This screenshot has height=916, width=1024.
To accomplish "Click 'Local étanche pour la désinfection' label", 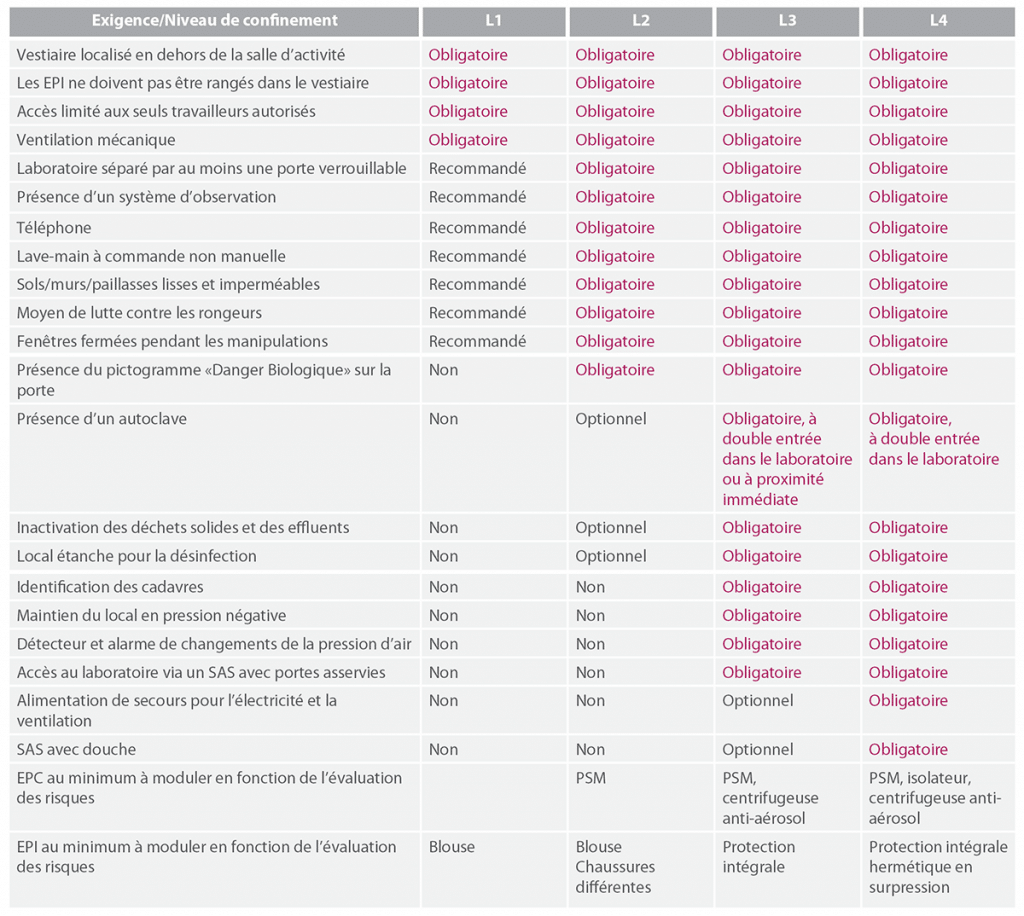I will [x=136, y=556].
